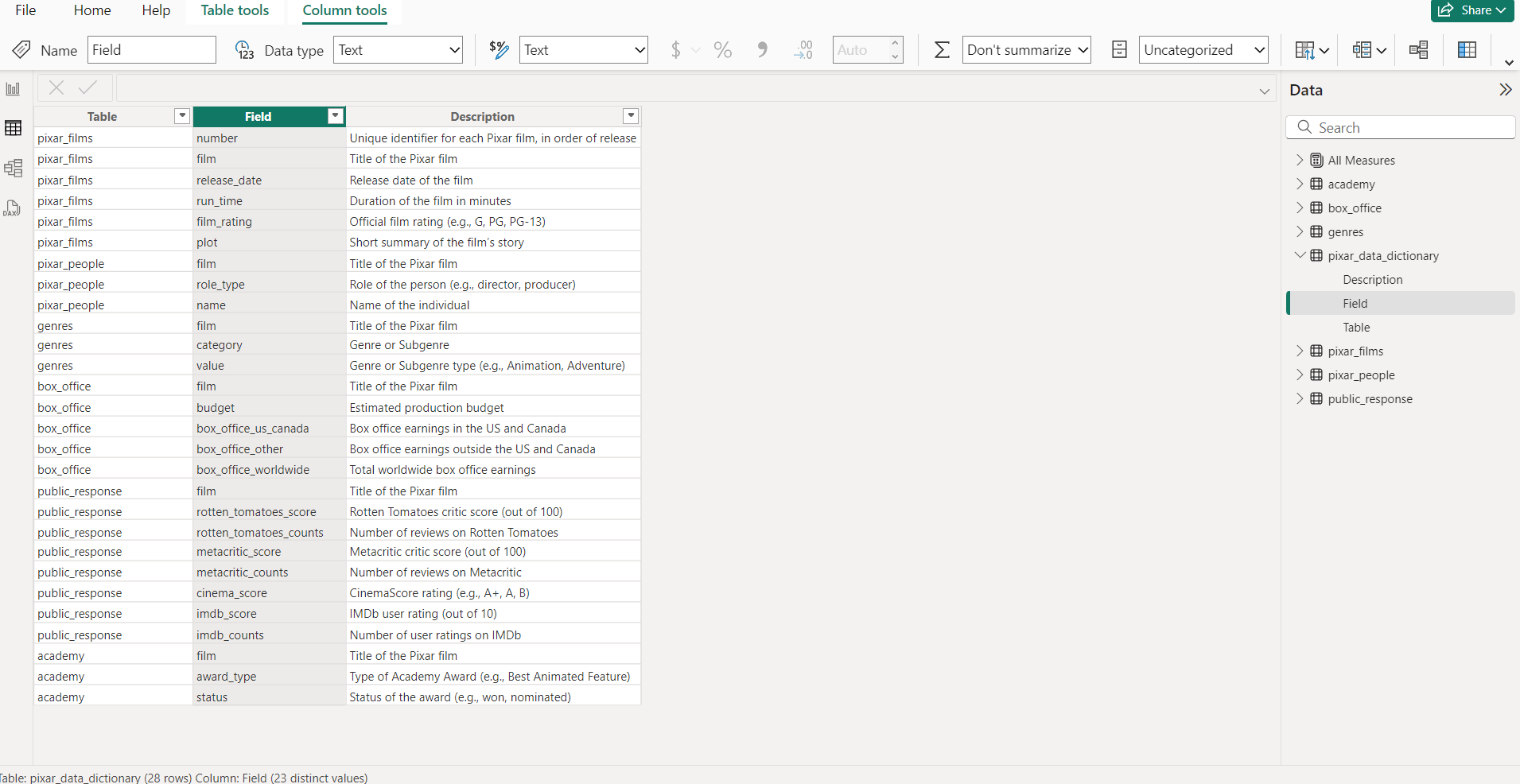Open filter menu on Description column header
Screen dimensions: 1520x784
pyautogui.click(x=631, y=116)
